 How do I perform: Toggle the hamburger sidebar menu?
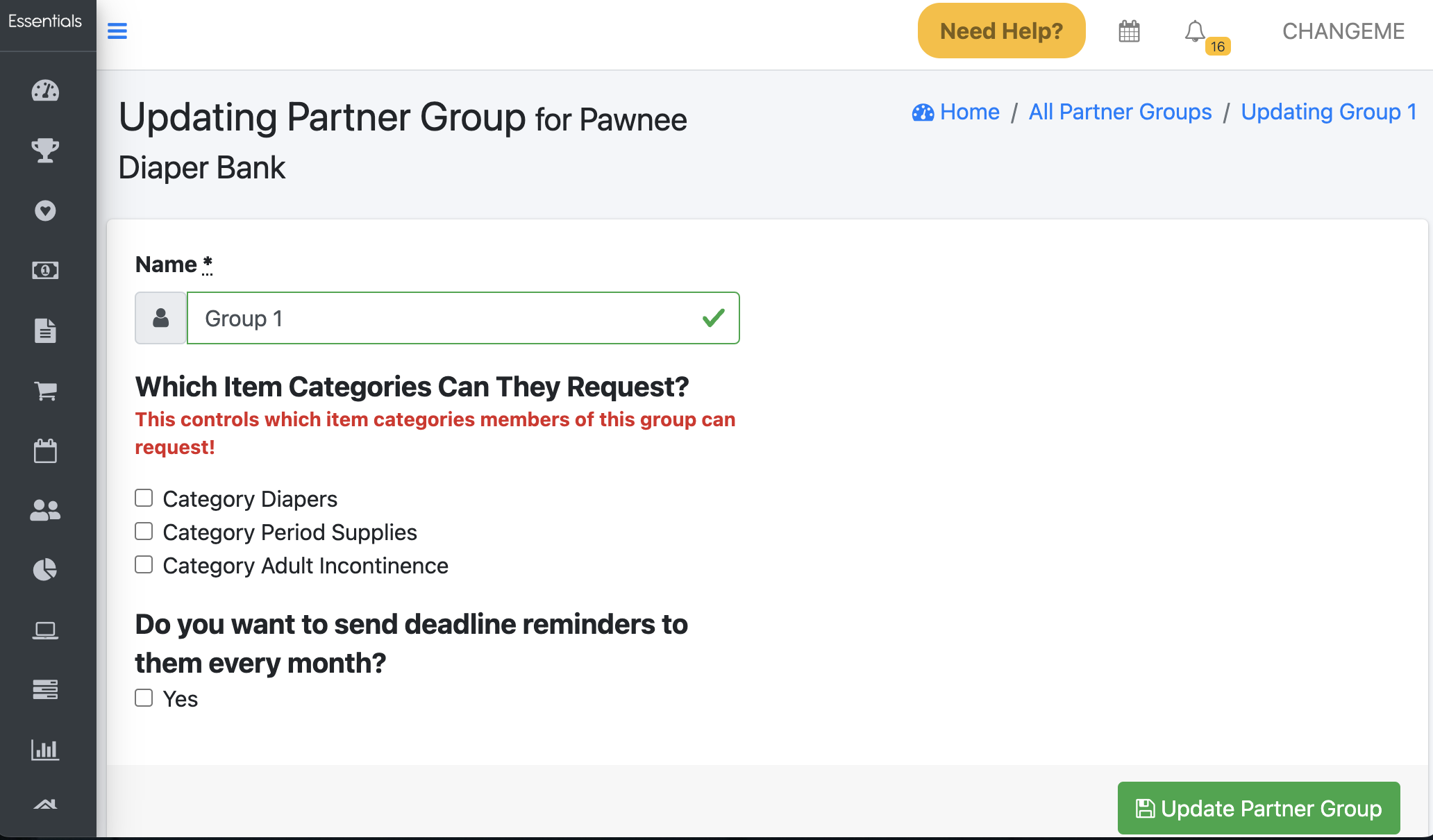117,31
